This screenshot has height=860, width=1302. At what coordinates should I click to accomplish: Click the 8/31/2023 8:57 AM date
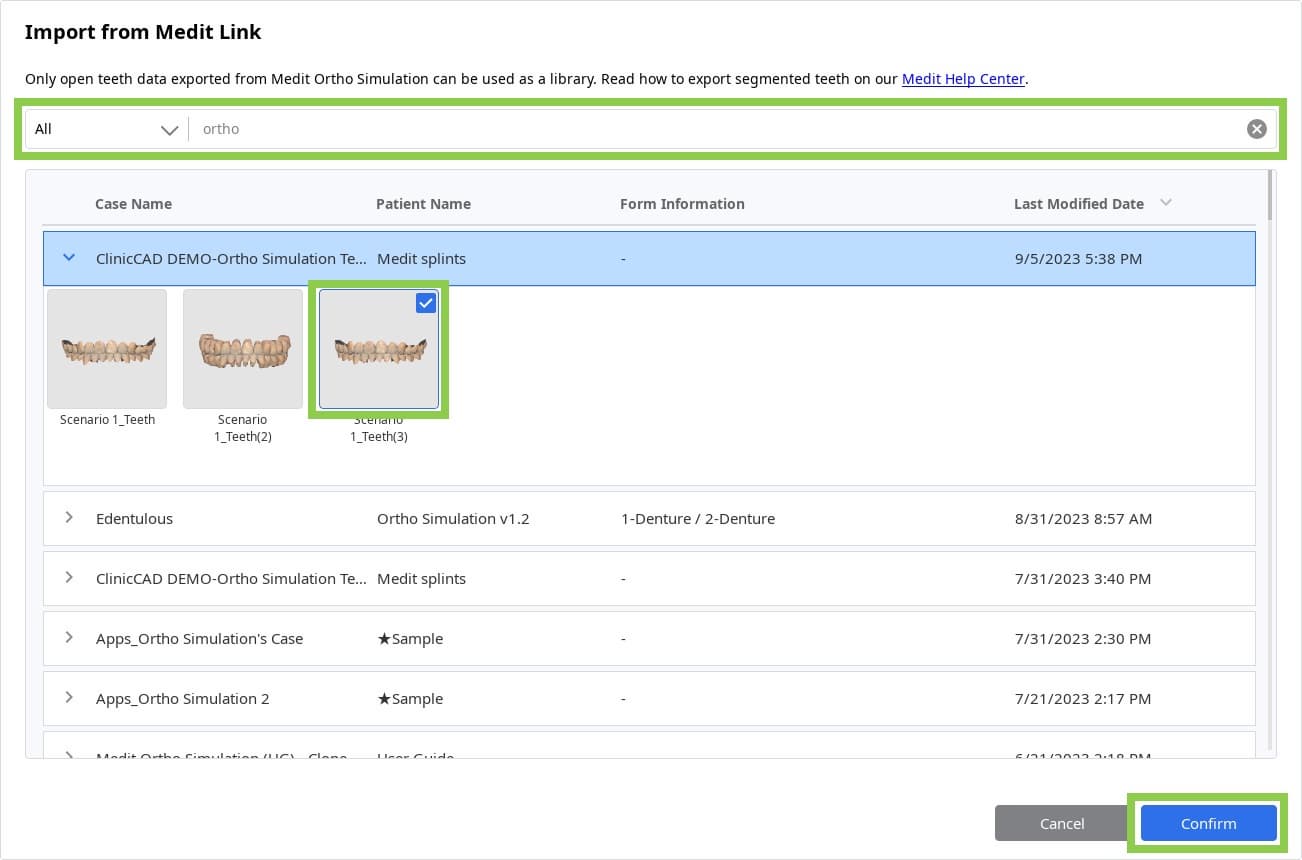pyautogui.click(x=1083, y=518)
